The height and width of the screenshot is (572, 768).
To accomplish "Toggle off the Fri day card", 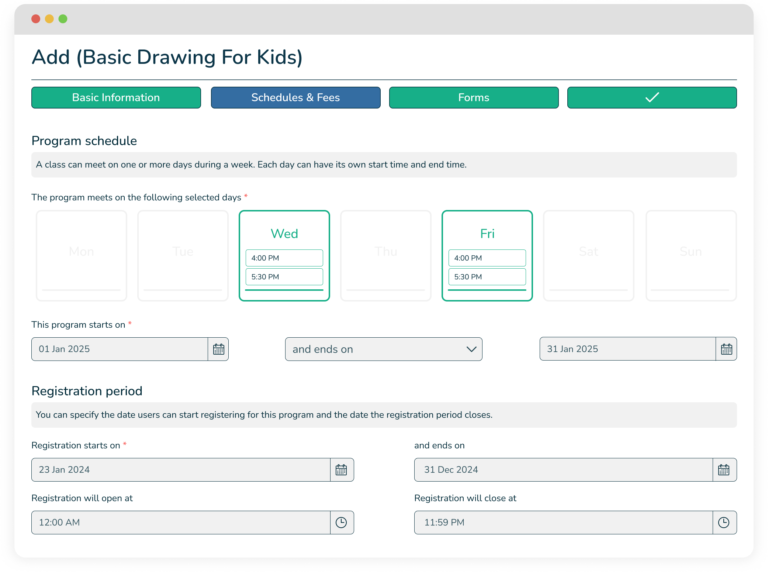I will (x=487, y=233).
